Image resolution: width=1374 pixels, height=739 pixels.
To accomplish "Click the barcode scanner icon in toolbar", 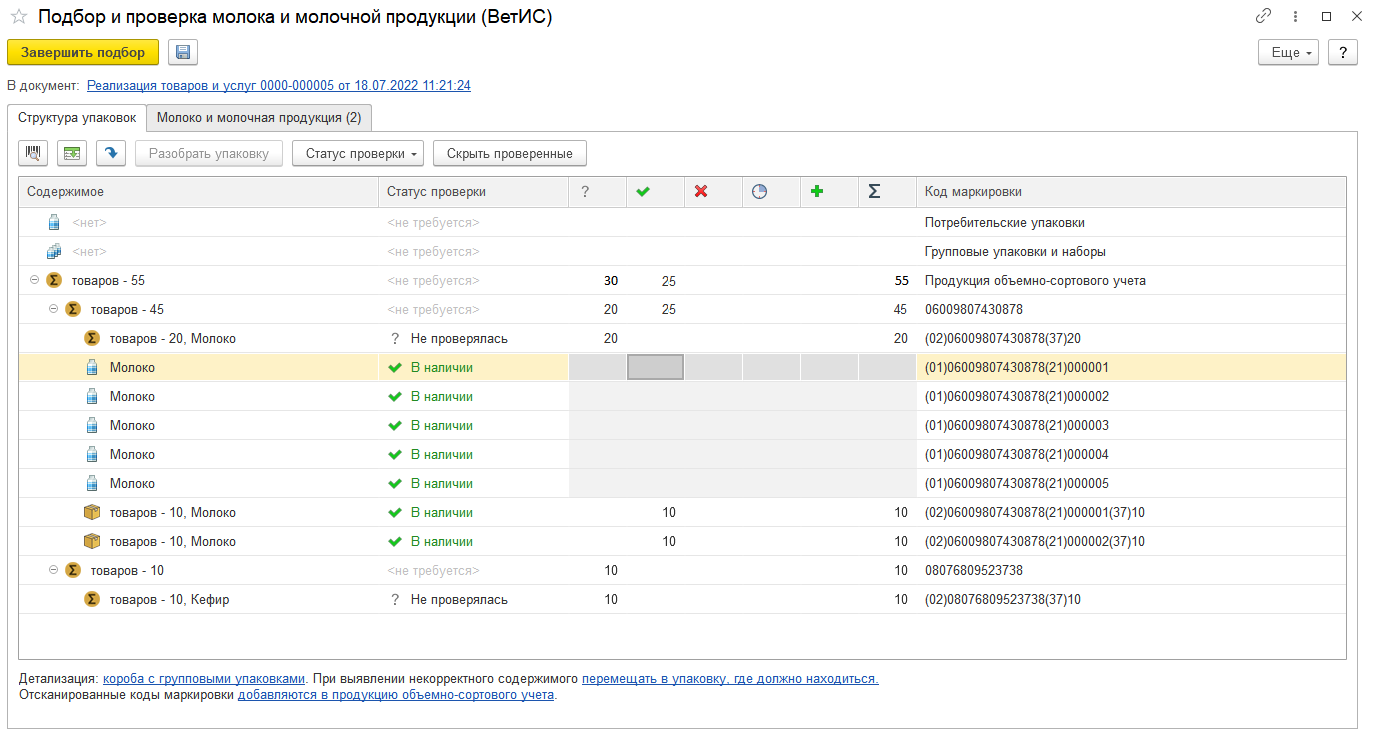I will click(34, 153).
